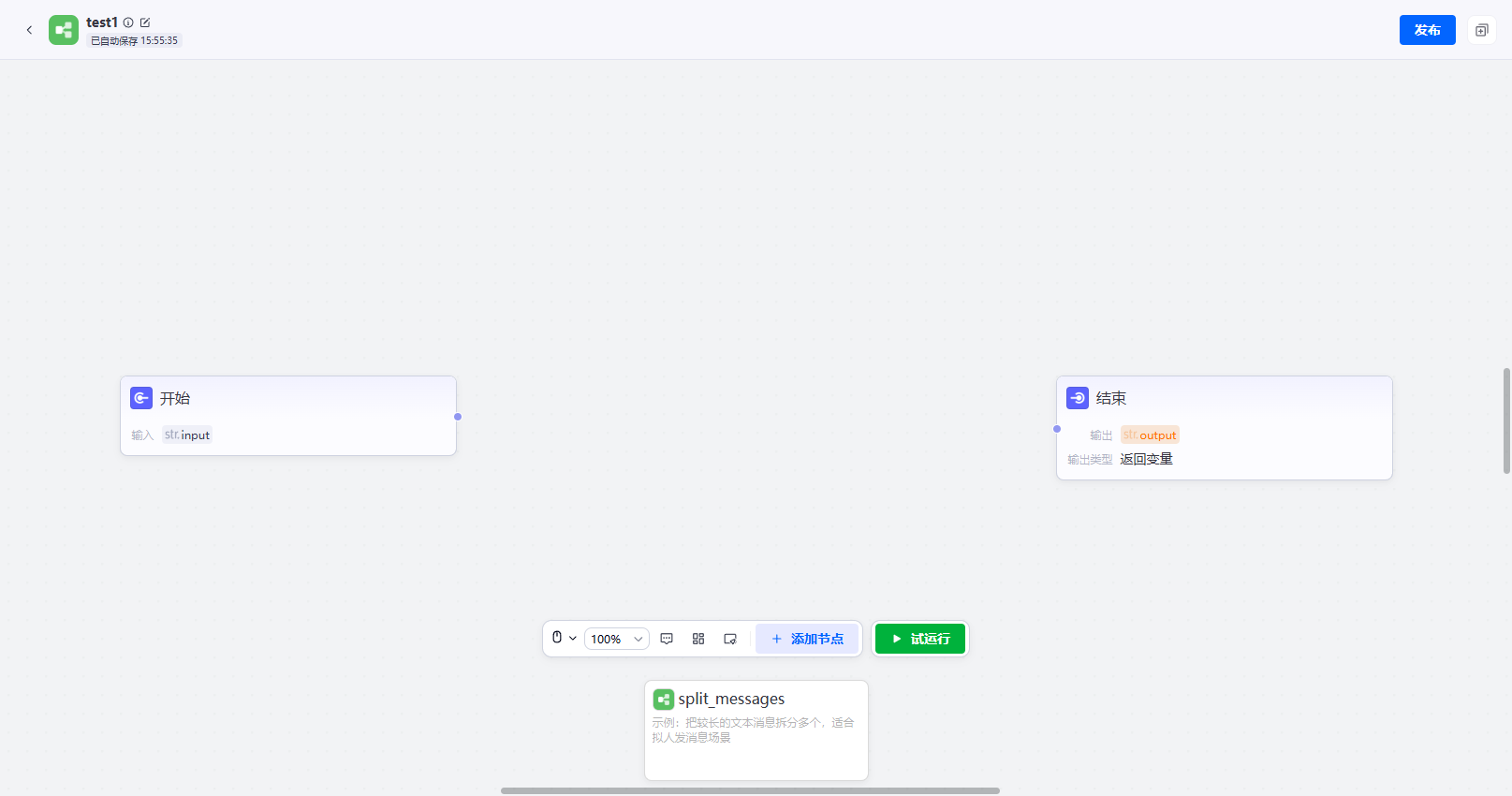This screenshot has height=796, width=1512.
Task: Click the start node output port
Action: point(458,417)
